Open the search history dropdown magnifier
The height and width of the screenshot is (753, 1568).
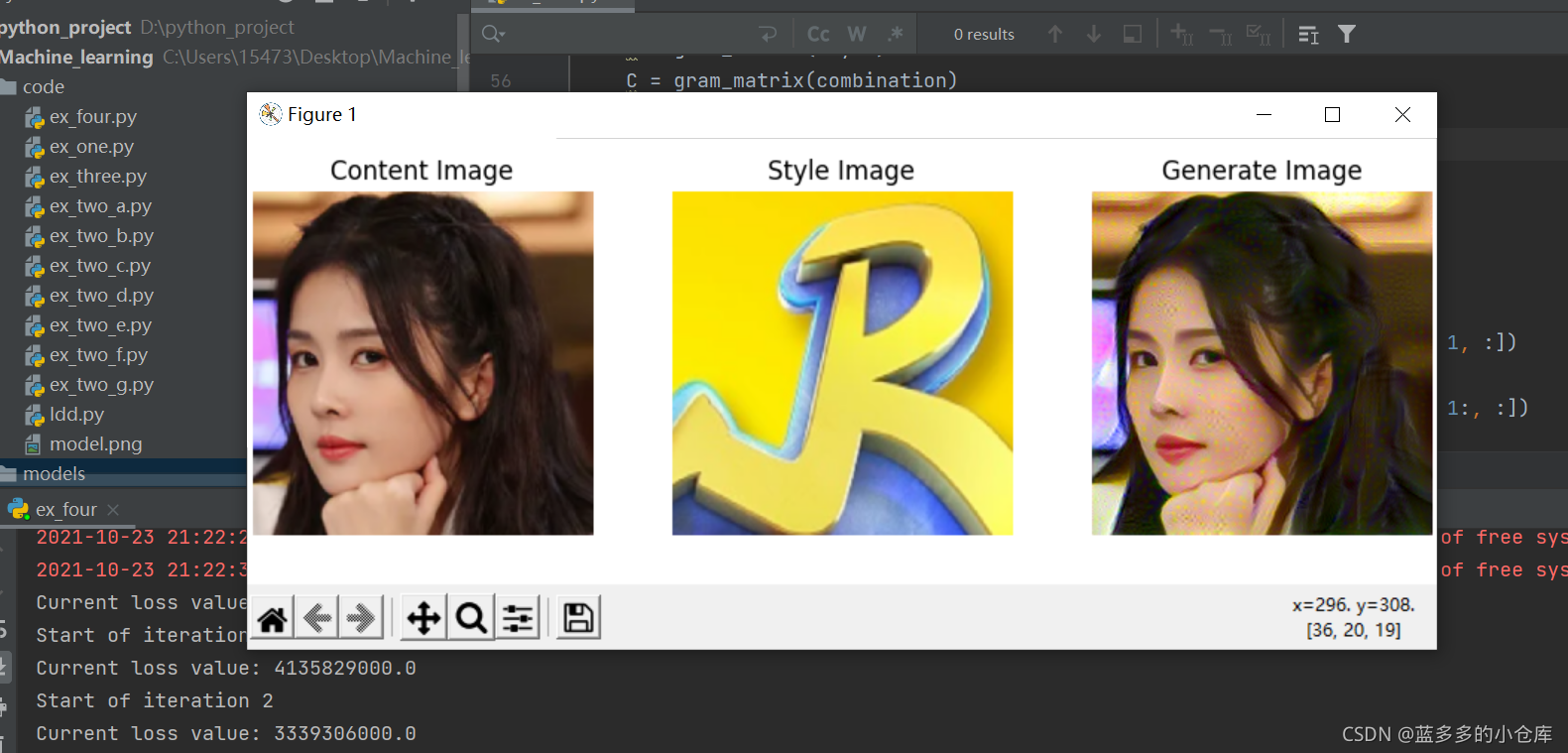click(x=493, y=35)
